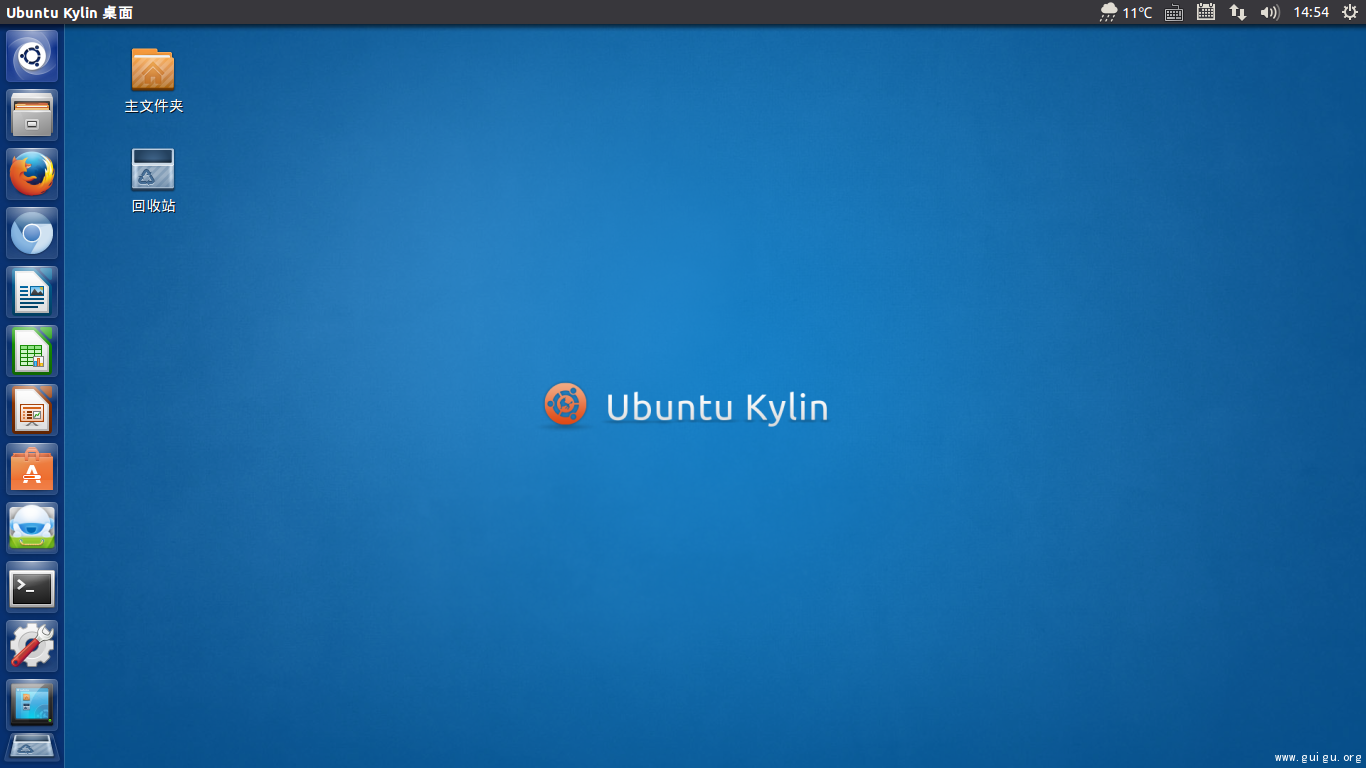Open the session power gear menu
The image size is (1366, 768).
(x=1350, y=12)
